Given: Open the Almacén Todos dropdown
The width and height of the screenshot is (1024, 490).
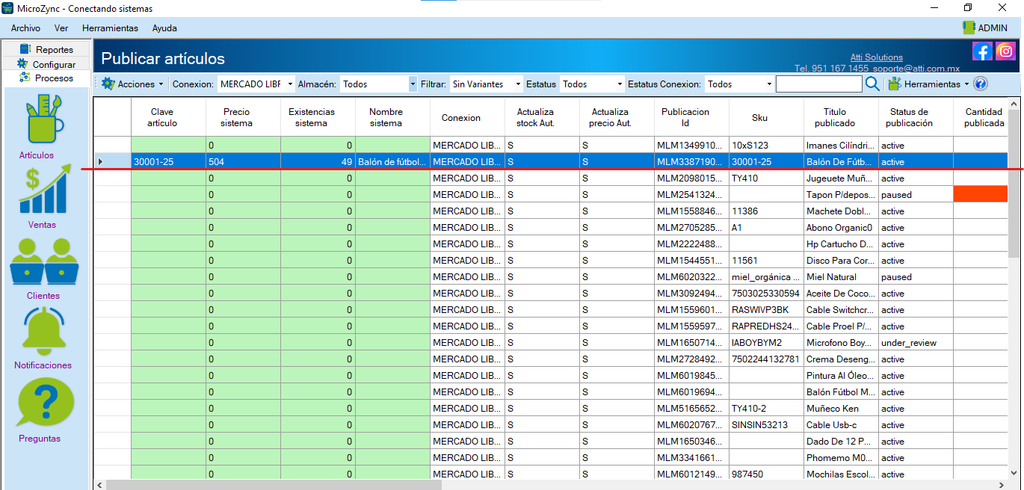Looking at the screenshot, I should 378,84.
